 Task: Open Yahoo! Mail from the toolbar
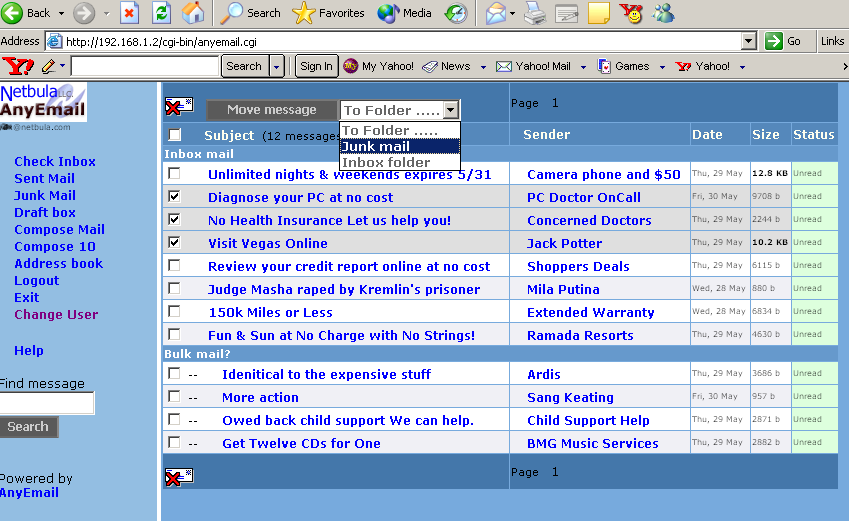533,66
